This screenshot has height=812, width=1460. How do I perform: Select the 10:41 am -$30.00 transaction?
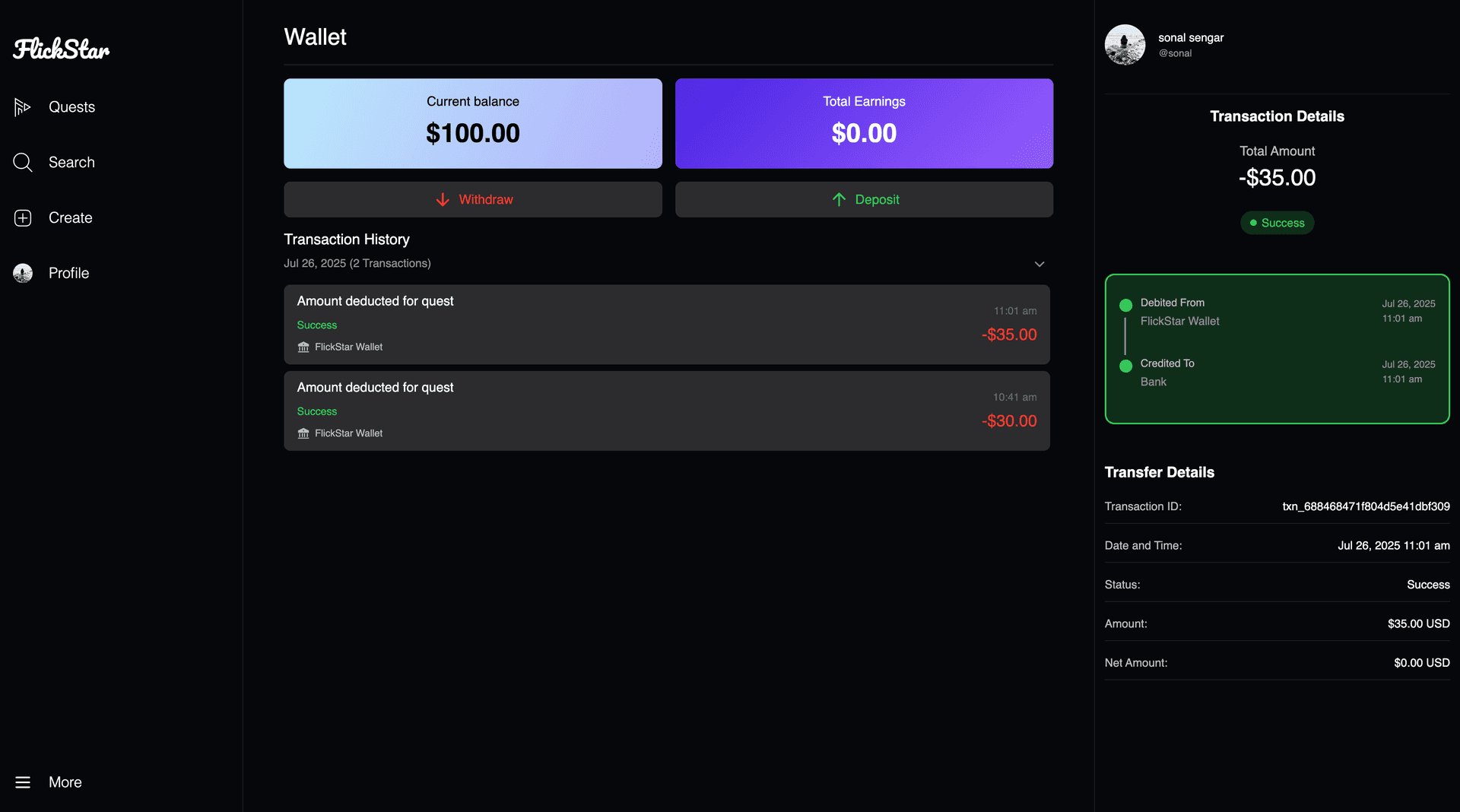[666, 411]
